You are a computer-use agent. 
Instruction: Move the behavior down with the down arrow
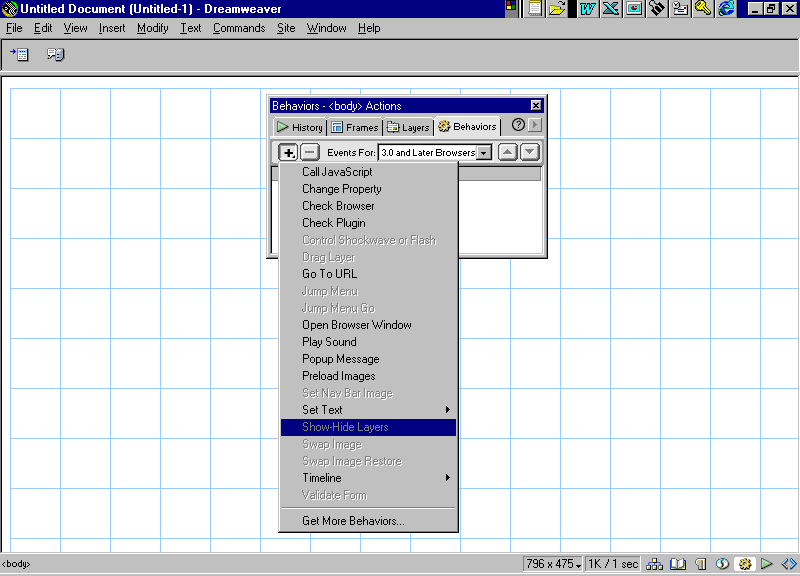(x=530, y=152)
